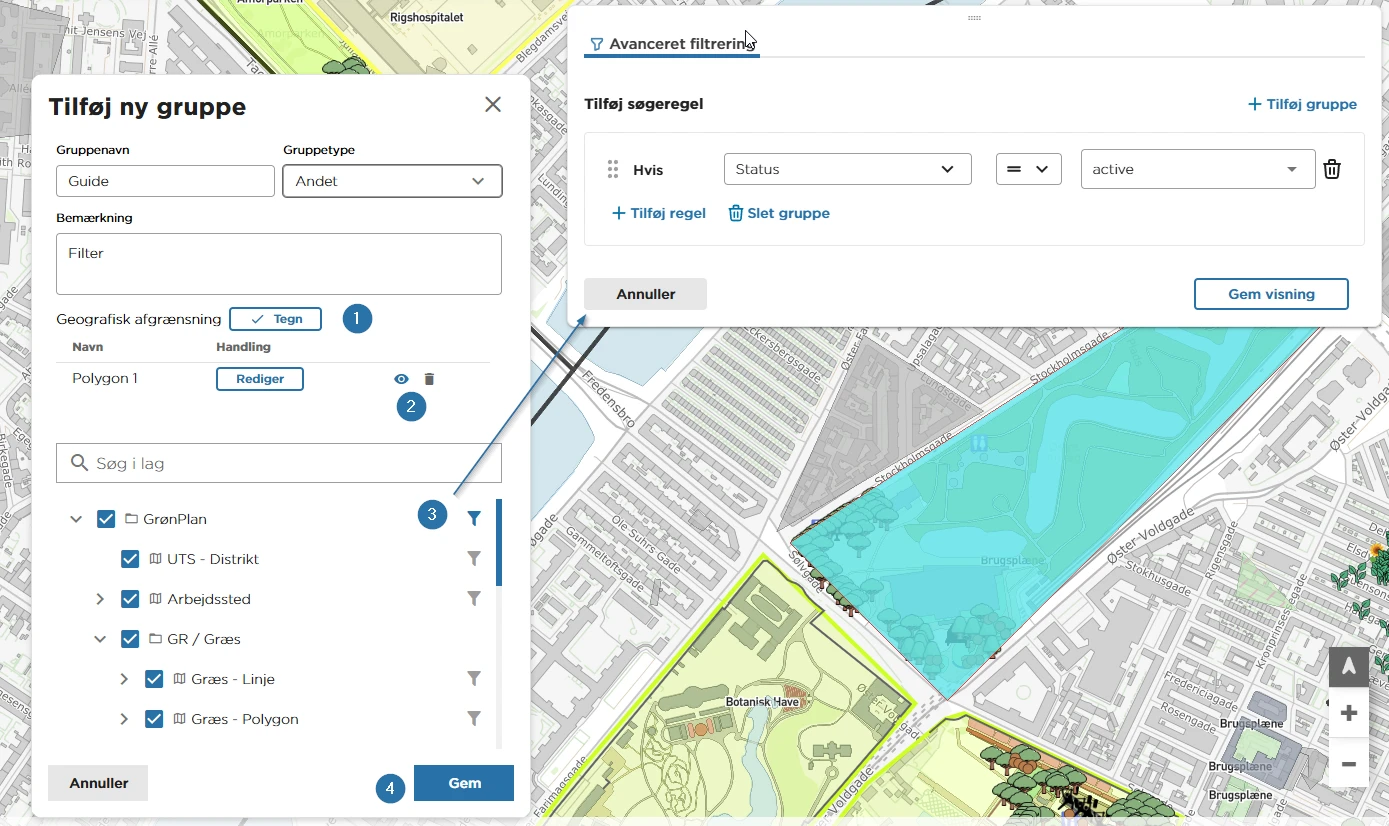Delete the Status search rule
This screenshot has height=826, width=1389.
[1332, 169]
